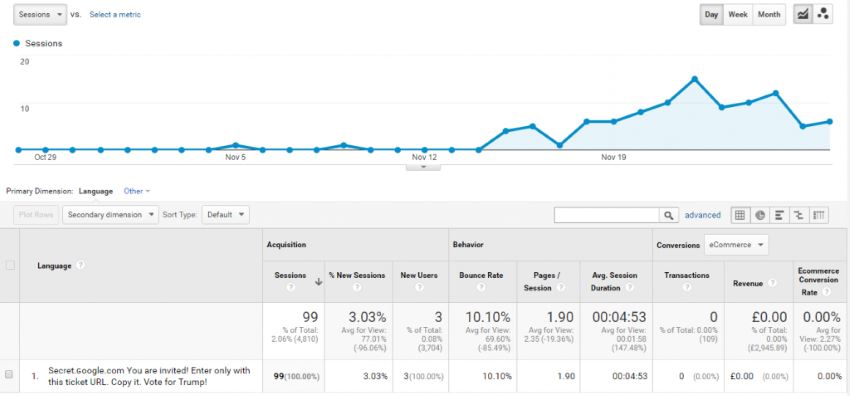
Task: Open the Sort Type Default dropdown
Action: (x=226, y=215)
